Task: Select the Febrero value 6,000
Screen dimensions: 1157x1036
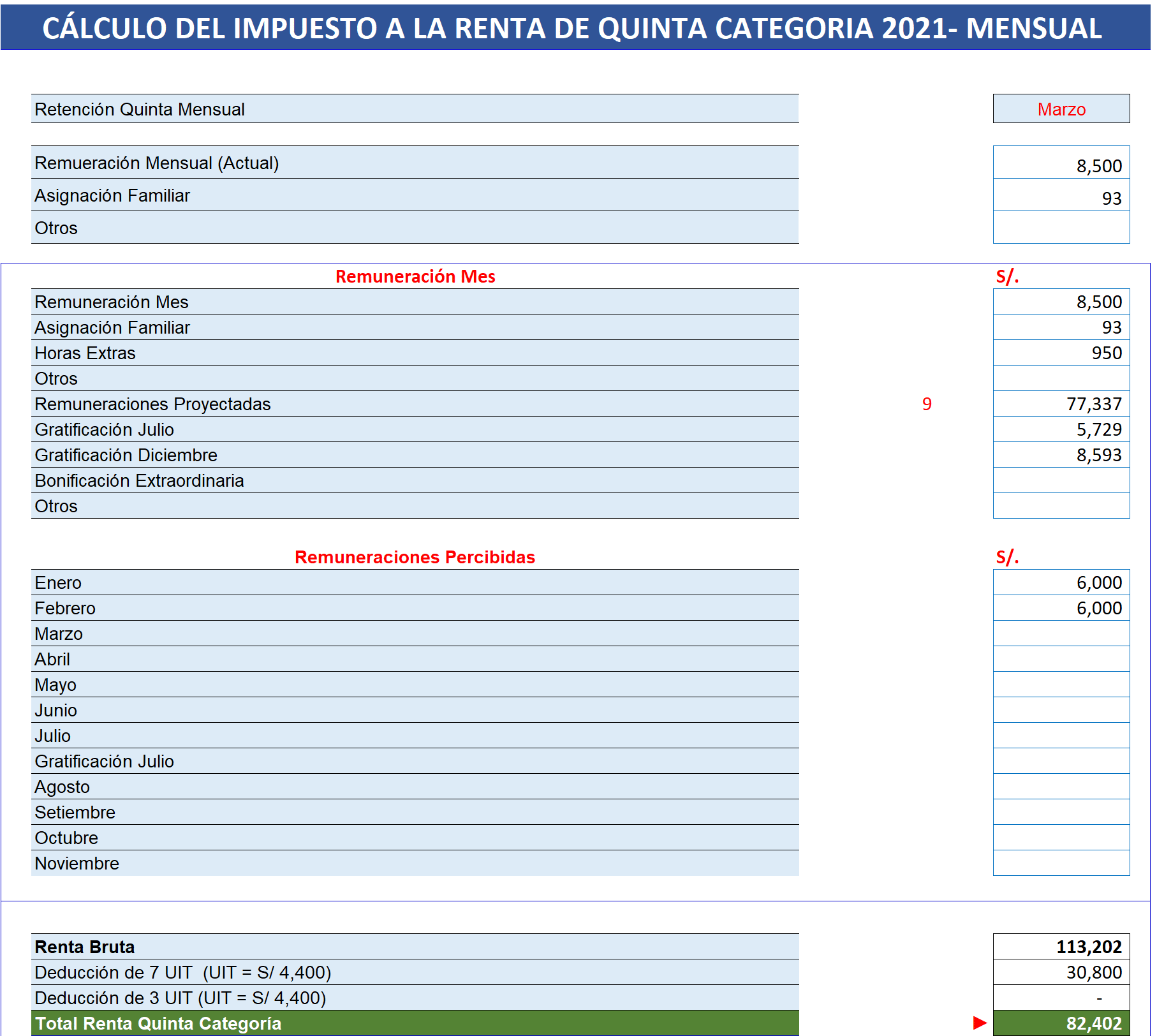Action: pos(1061,608)
